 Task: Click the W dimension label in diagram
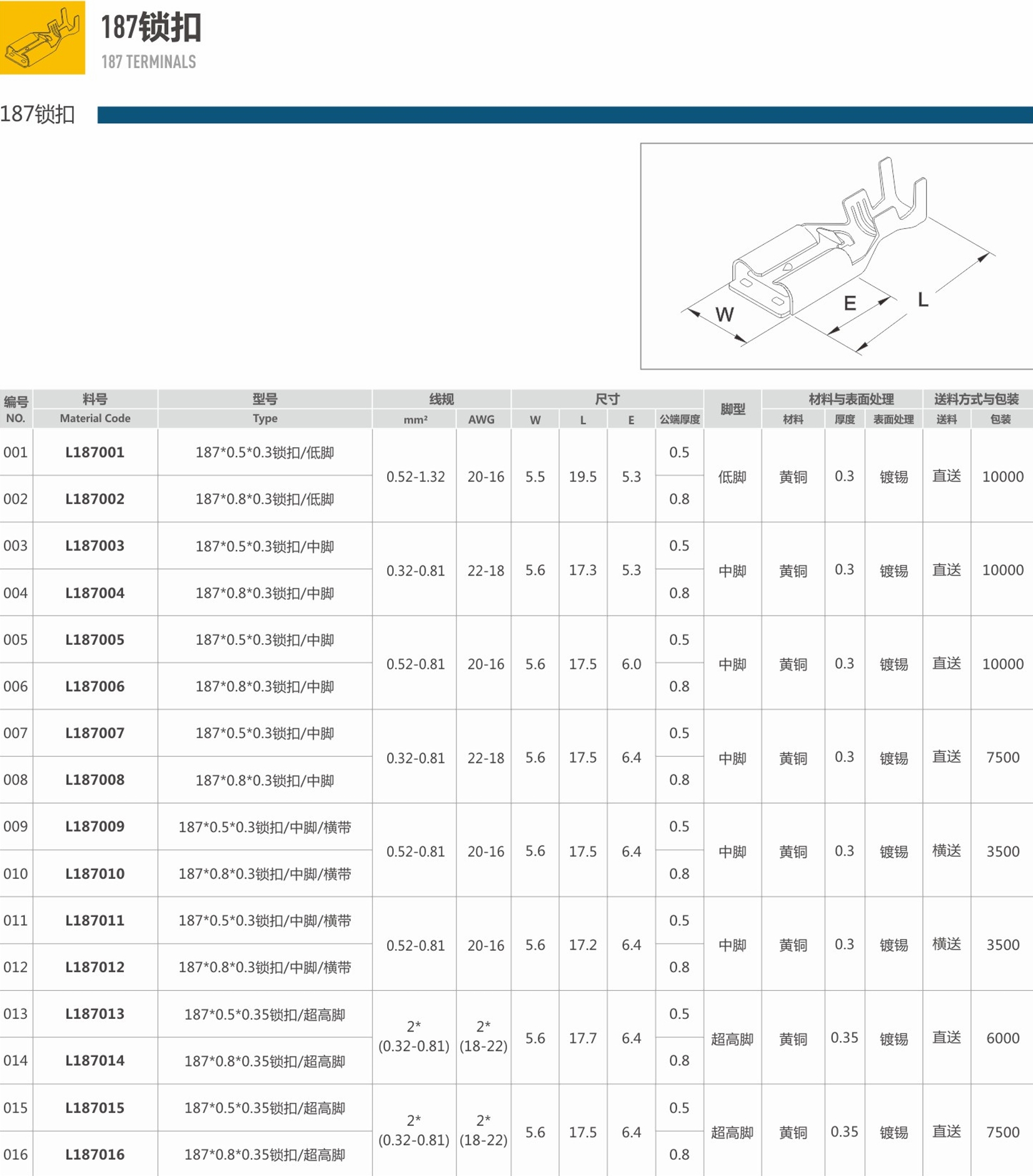[x=724, y=315]
